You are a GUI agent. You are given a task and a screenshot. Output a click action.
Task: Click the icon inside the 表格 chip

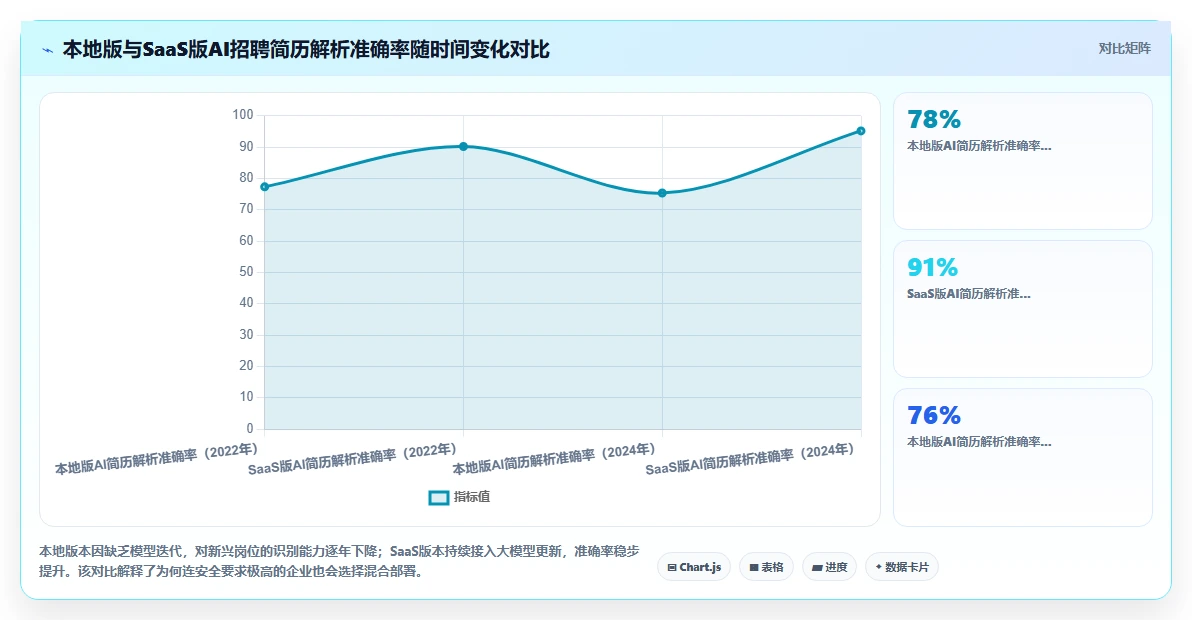click(x=754, y=568)
